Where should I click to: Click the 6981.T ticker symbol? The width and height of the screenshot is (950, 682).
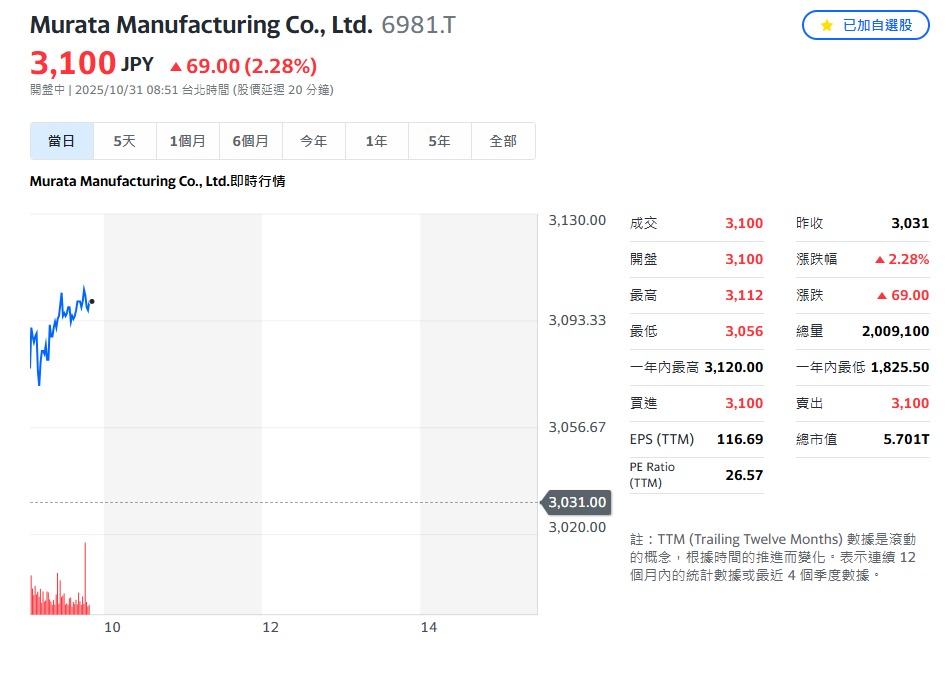[418, 25]
